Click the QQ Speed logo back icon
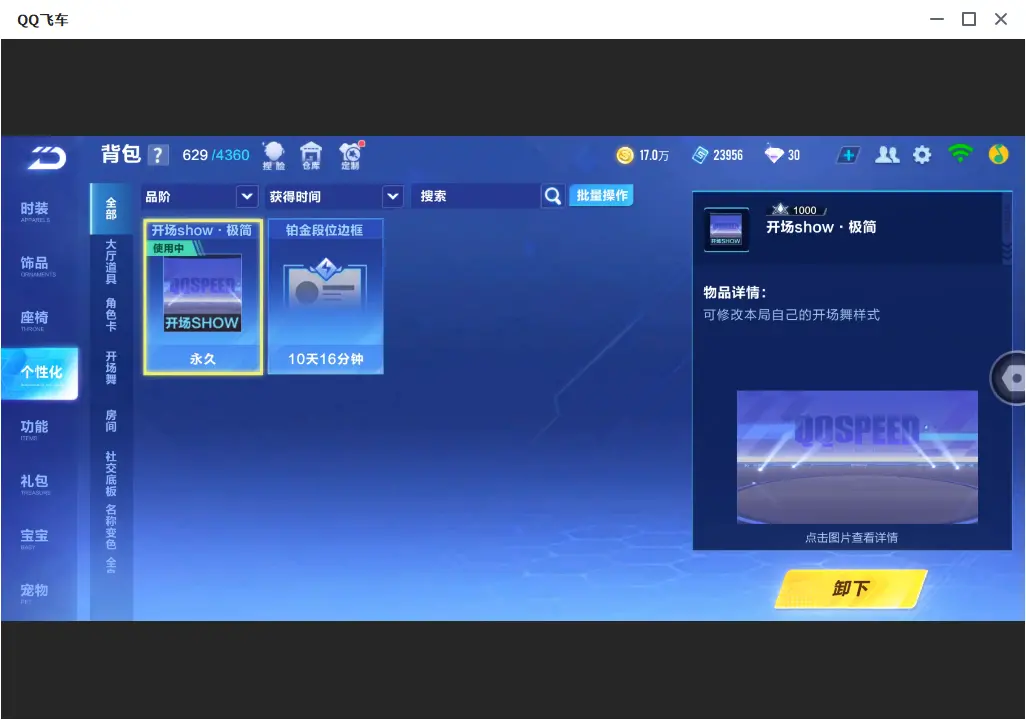 (x=47, y=157)
